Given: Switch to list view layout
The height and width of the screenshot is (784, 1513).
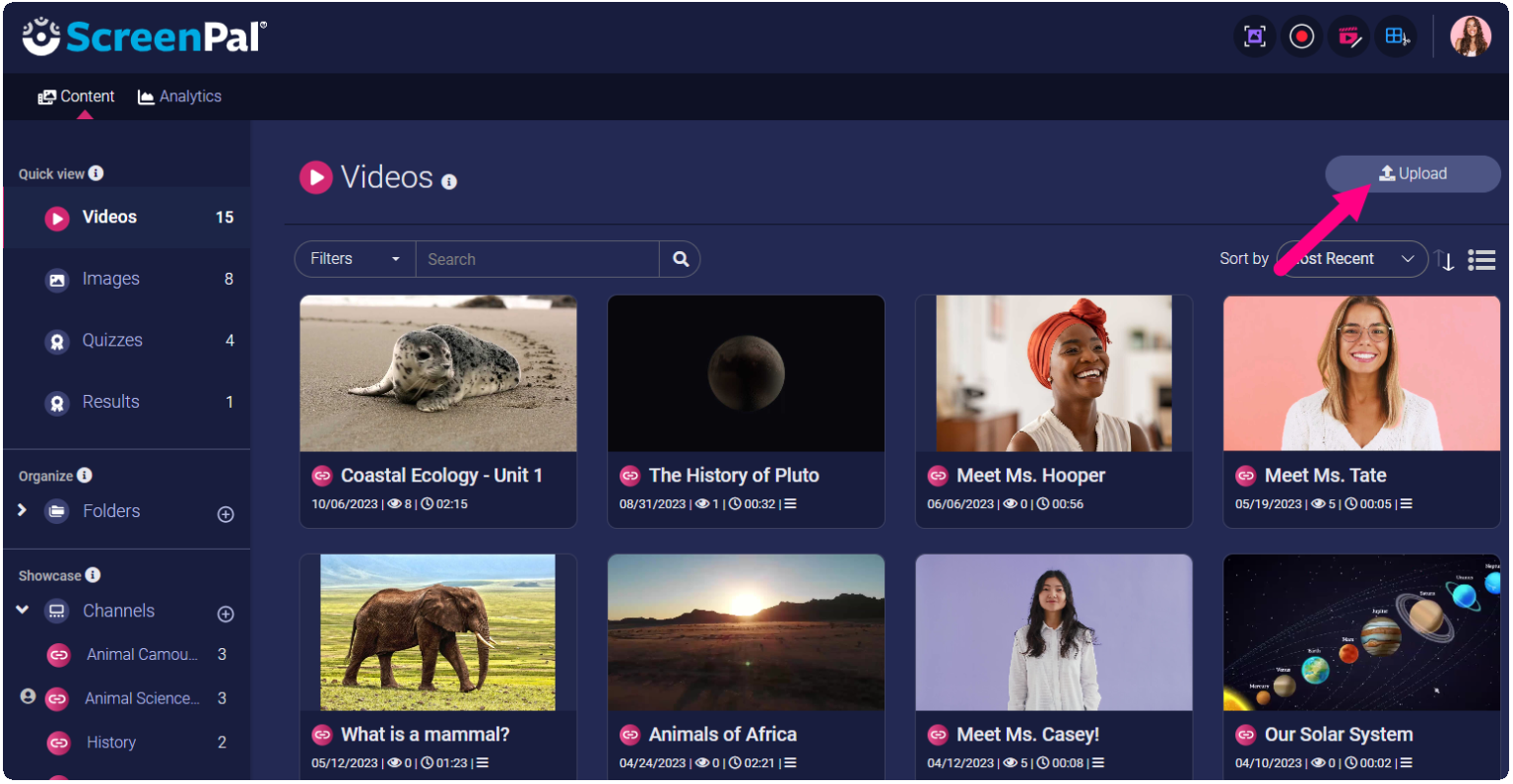Looking at the screenshot, I should click(1481, 259).
